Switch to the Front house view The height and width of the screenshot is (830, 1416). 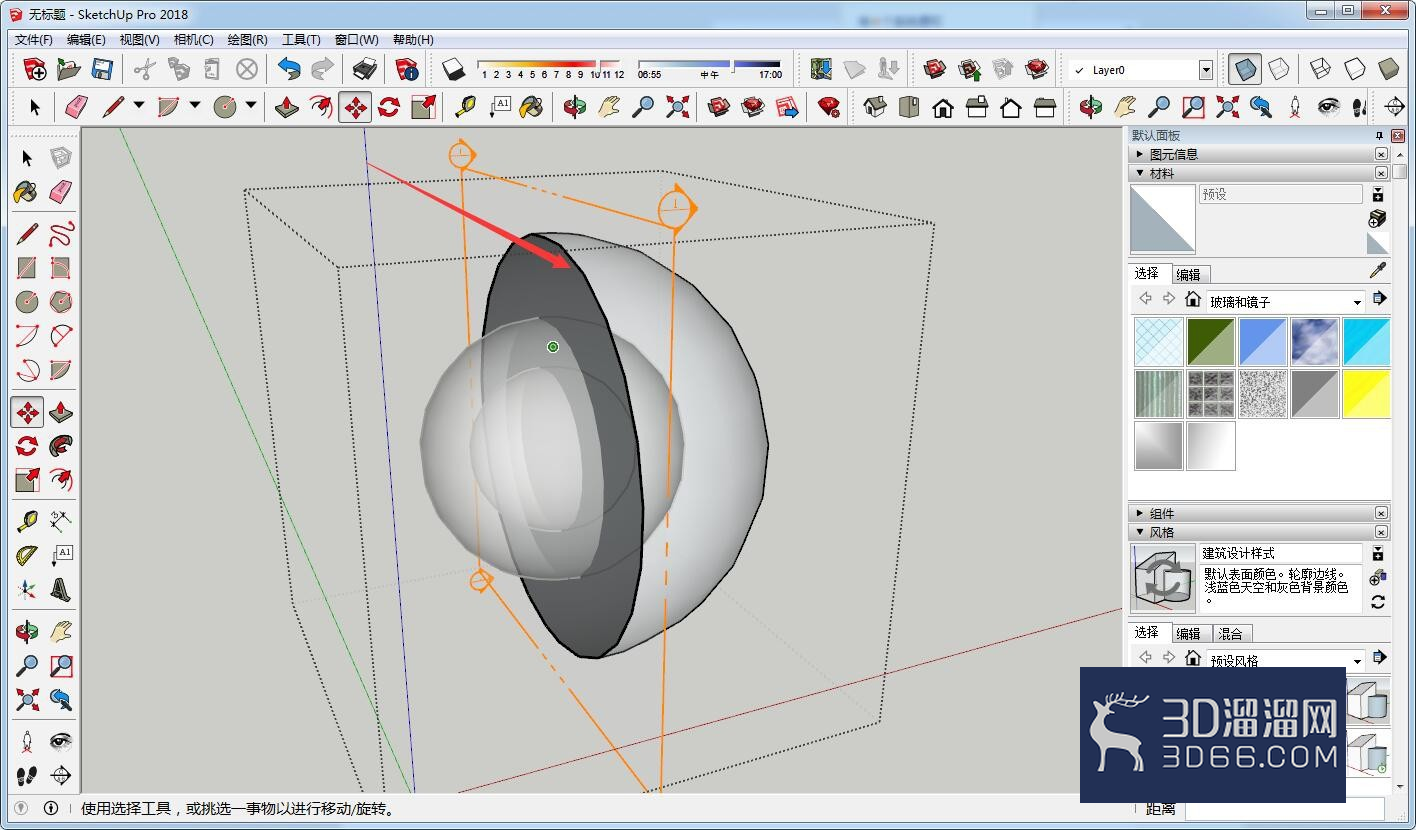(943, 107)
